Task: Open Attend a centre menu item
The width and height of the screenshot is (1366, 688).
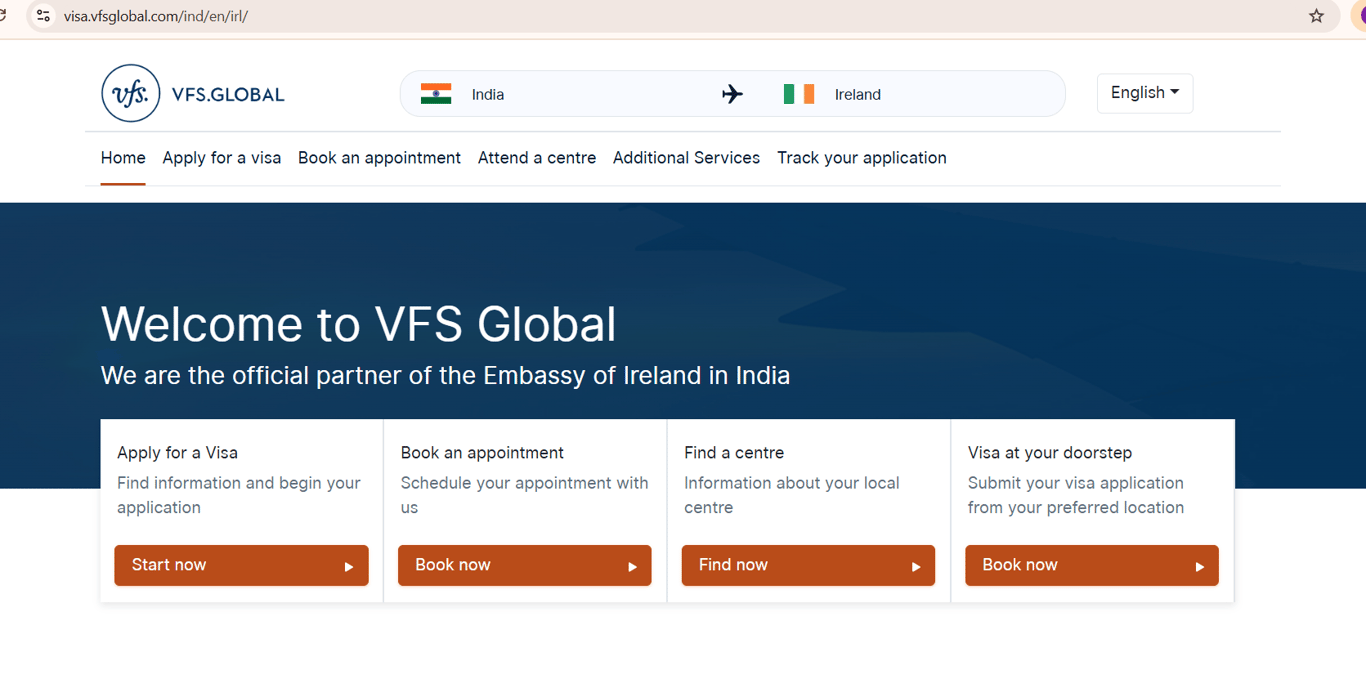Action: (x=537, y=158)
